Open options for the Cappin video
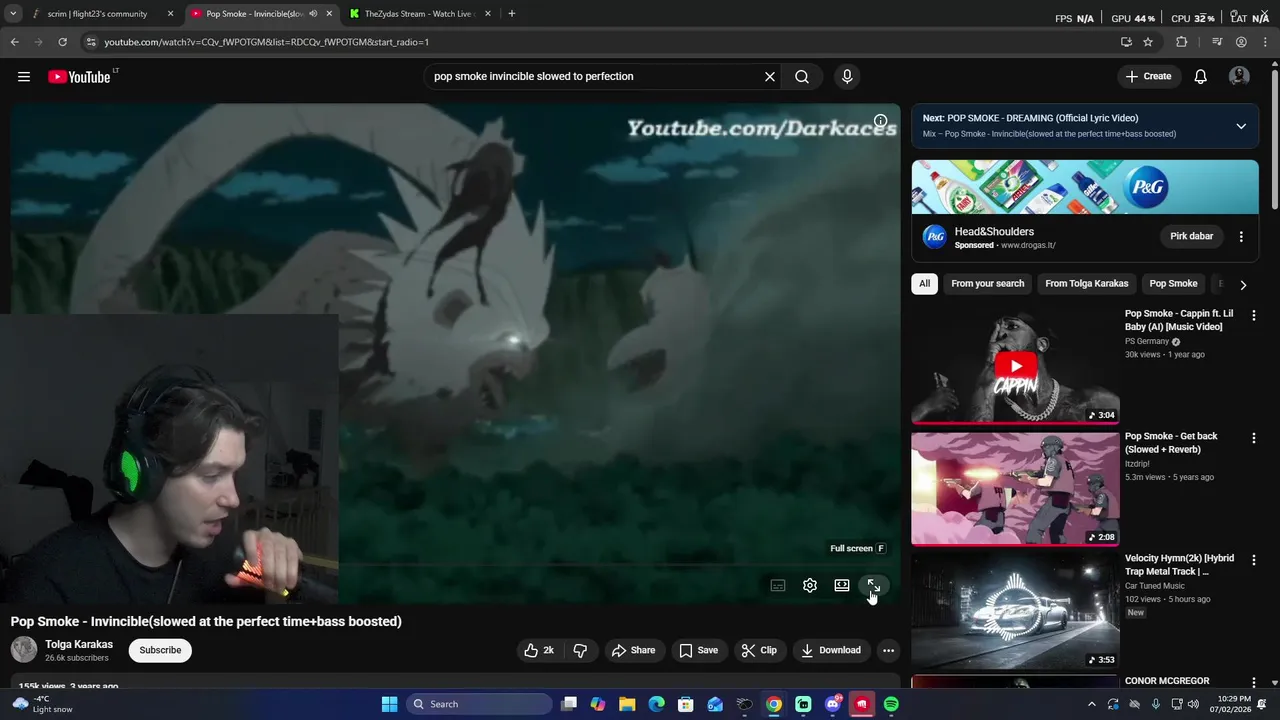The image size is (1280, 720). click(x=1253, y=315)
